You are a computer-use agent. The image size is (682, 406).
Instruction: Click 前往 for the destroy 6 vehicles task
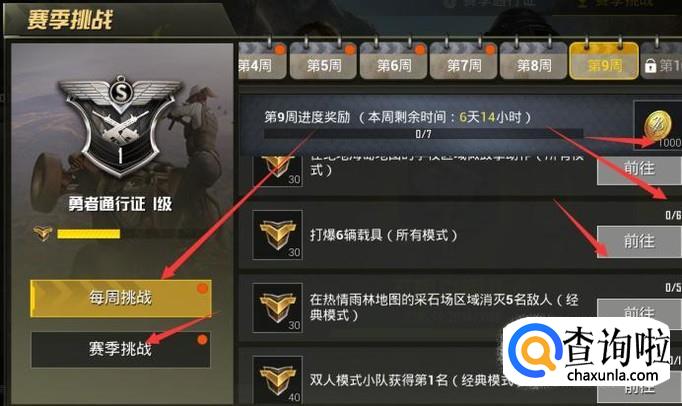coord(639,242)
